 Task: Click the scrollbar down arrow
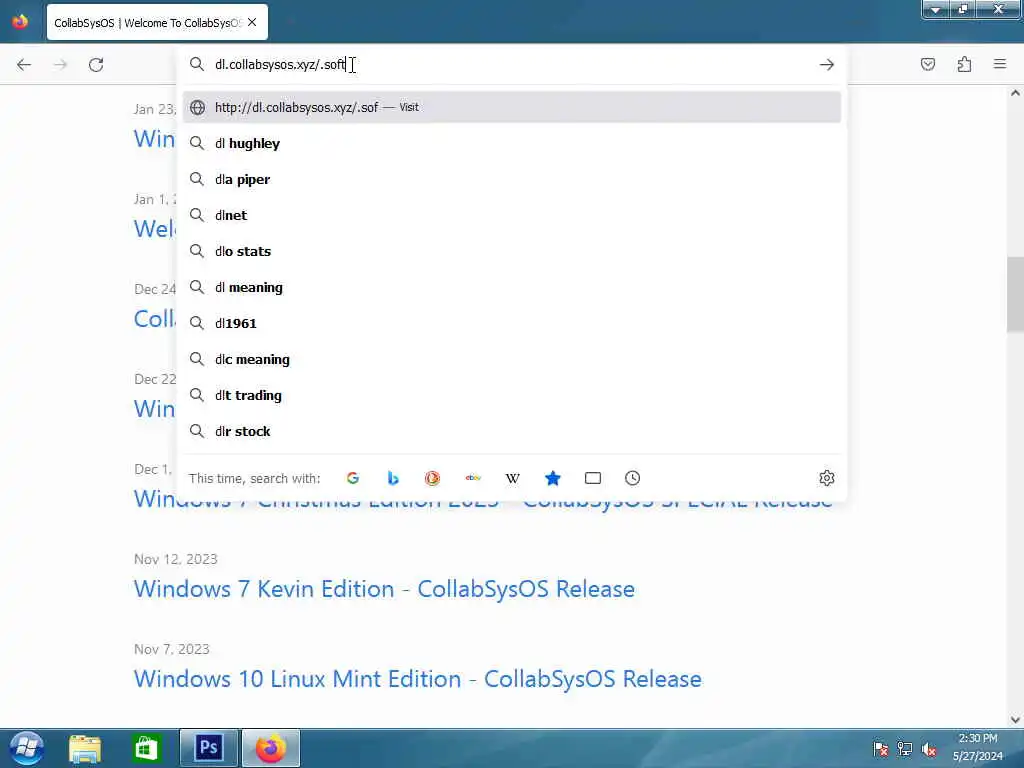click(x=1015, y=720)
